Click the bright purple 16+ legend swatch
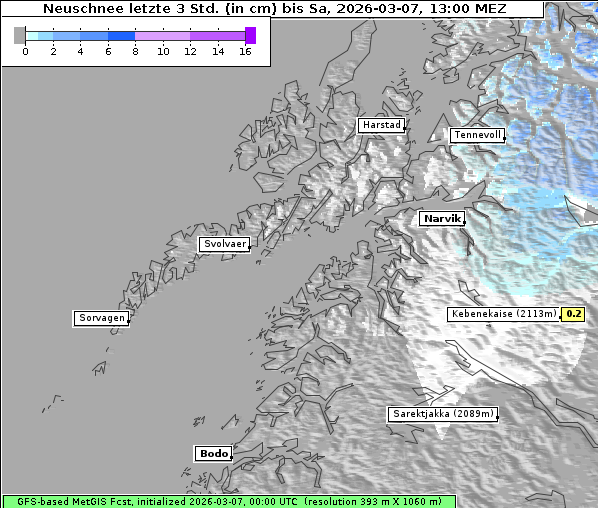Image resolution: width=598 pixels, height=508 pixels. coord(250,35)
